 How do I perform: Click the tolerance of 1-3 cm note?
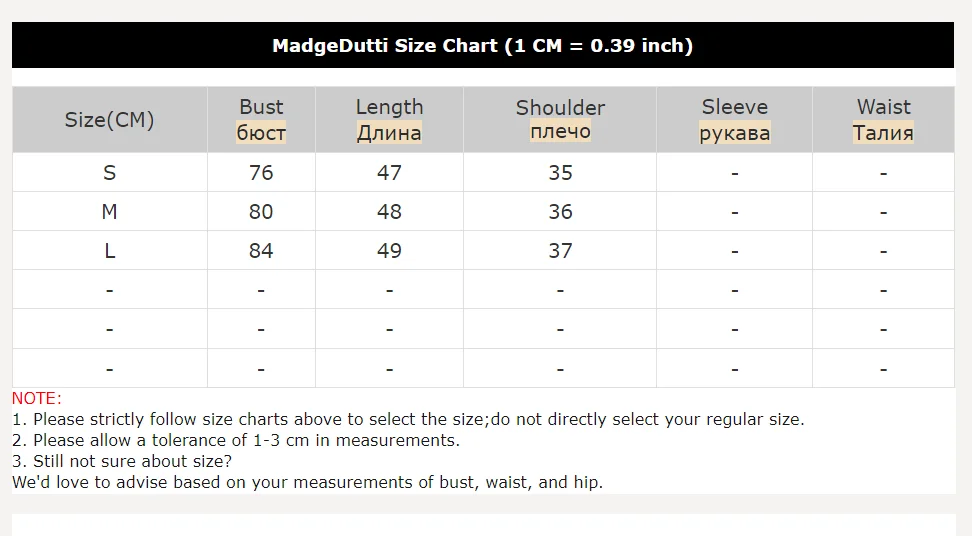click(236, 440)
